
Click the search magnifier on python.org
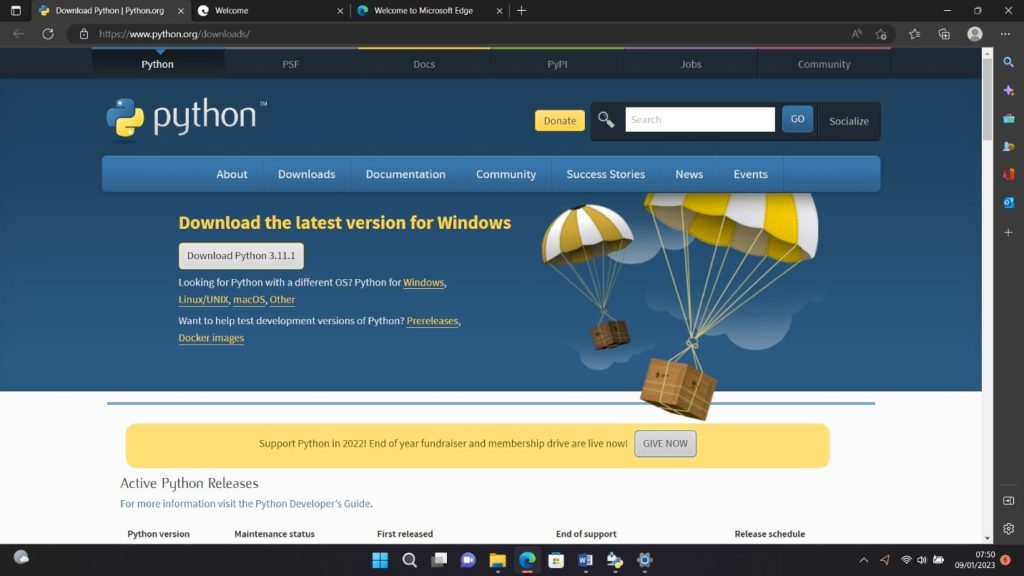pos(605,119)
